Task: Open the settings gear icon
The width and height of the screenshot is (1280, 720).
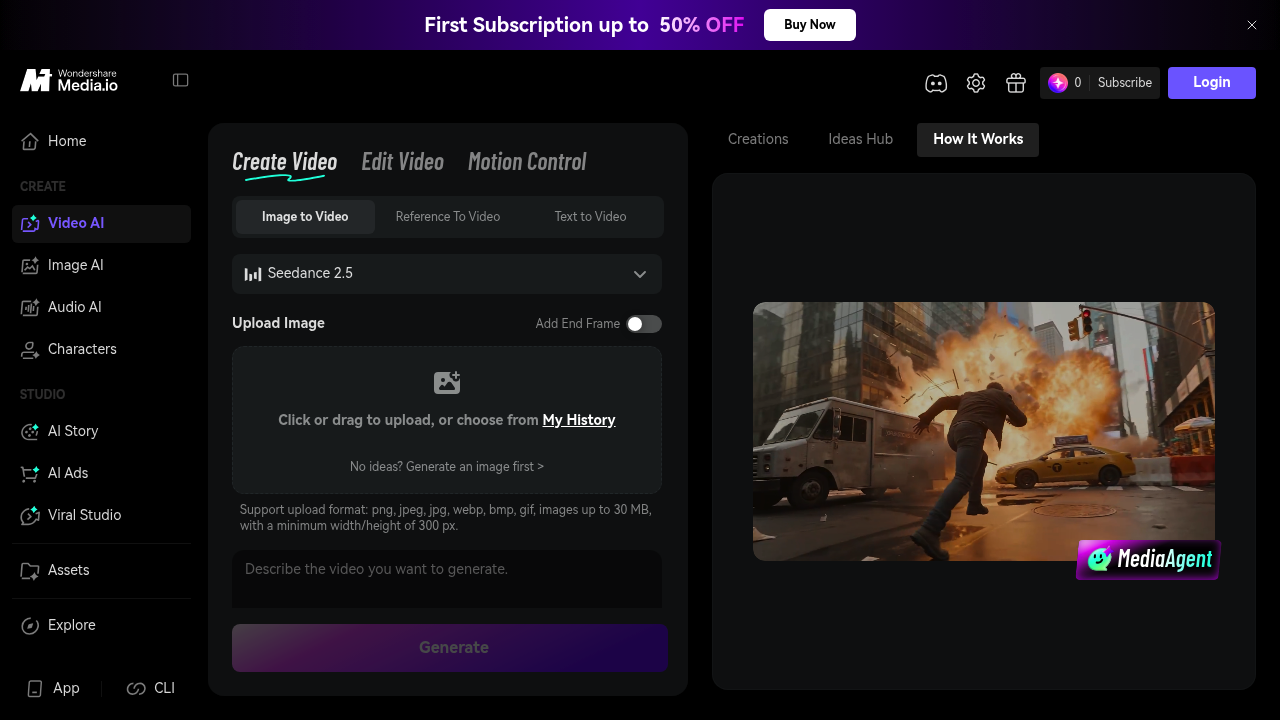Action: point(976,83)
